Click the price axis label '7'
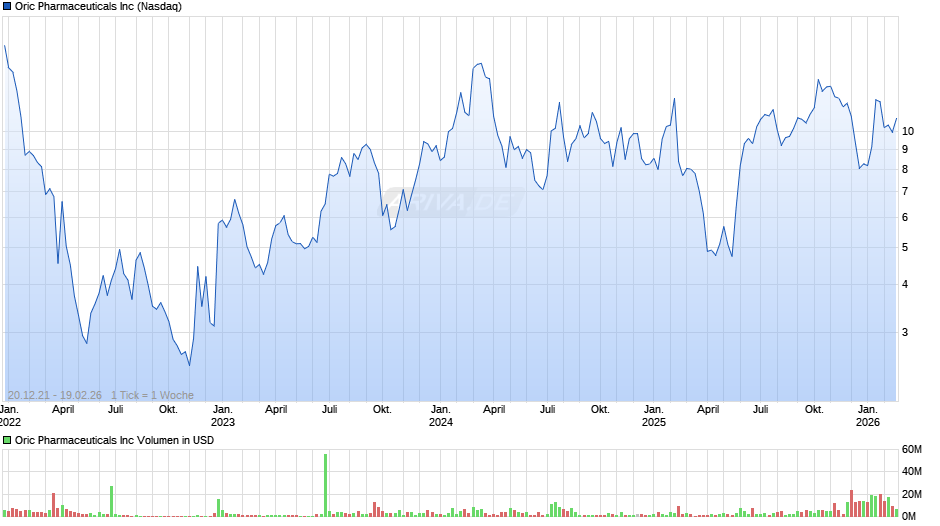940x526 pixels. 905,192
